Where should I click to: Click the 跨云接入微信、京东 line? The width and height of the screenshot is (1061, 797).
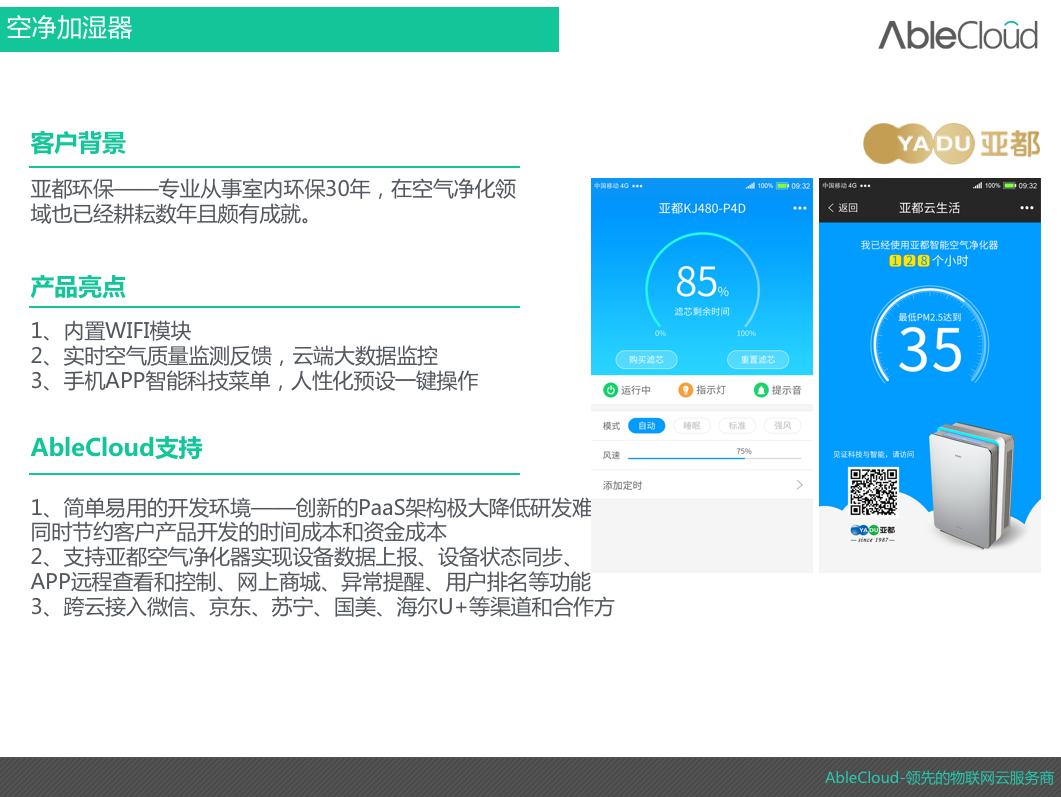coord(322,607)
